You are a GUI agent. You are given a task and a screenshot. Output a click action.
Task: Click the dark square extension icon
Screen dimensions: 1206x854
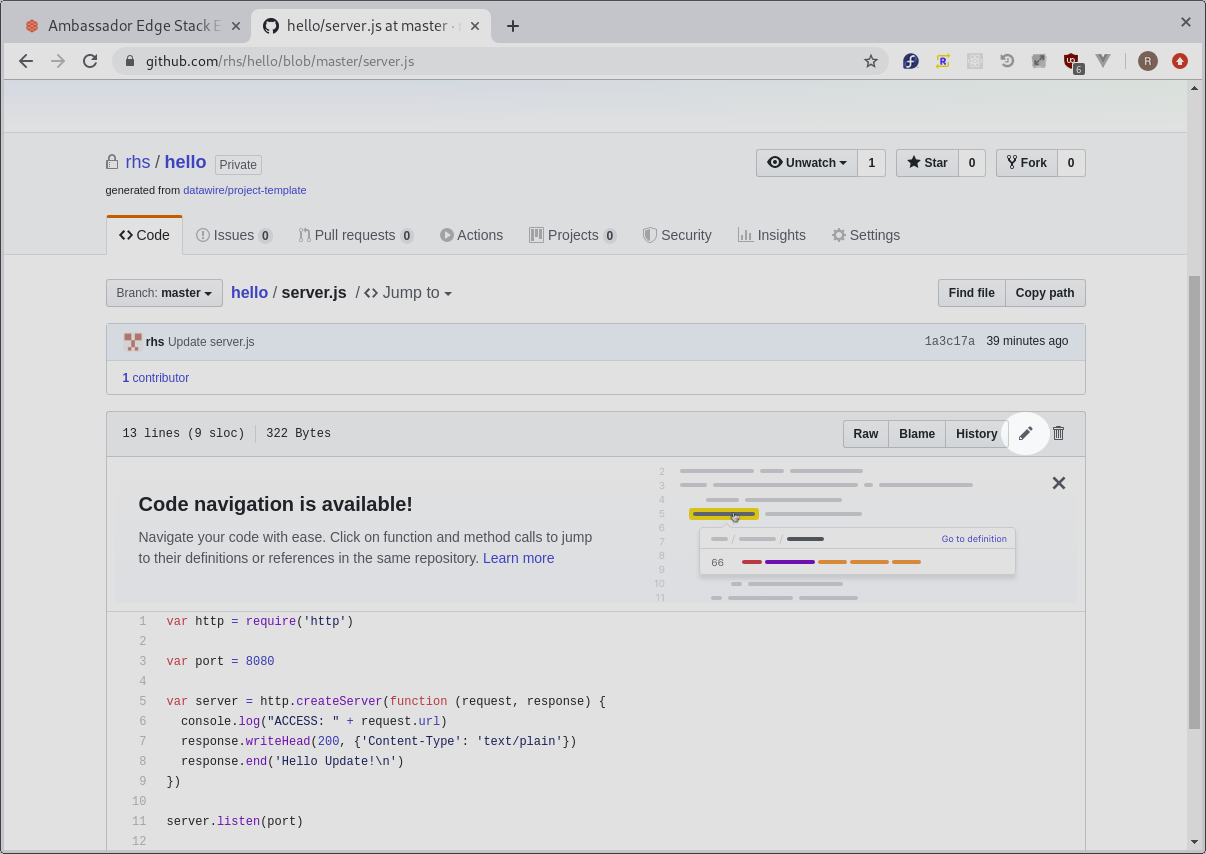(x=1039, y=61)
